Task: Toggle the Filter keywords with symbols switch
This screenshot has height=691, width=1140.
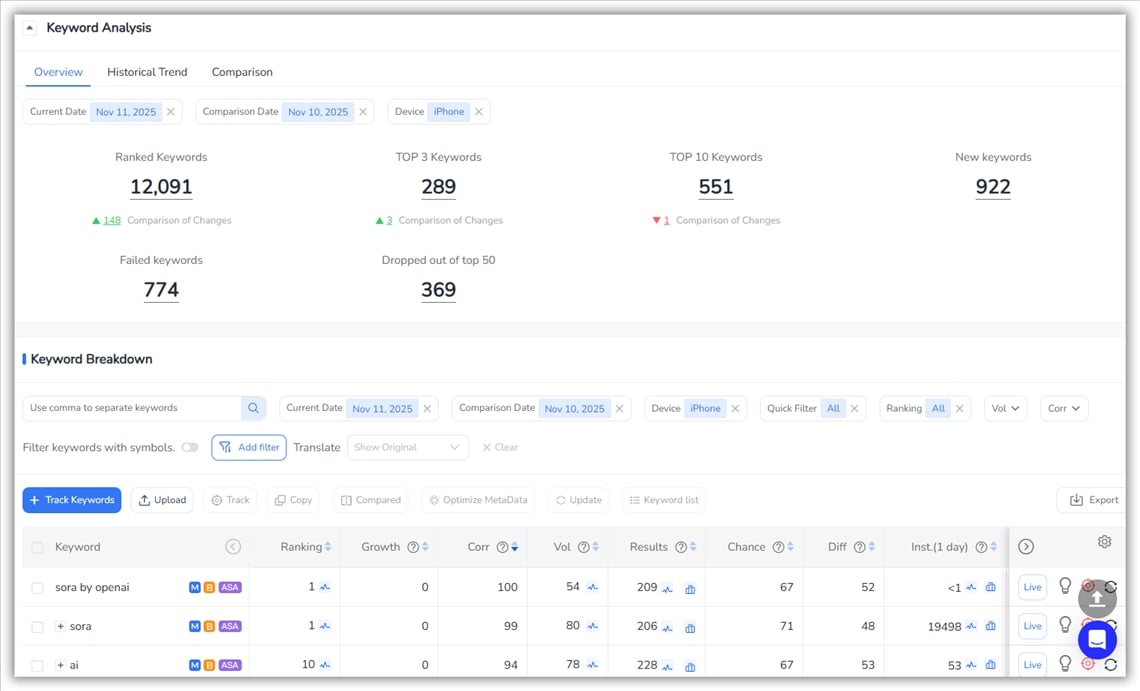Action: [189, 447]
